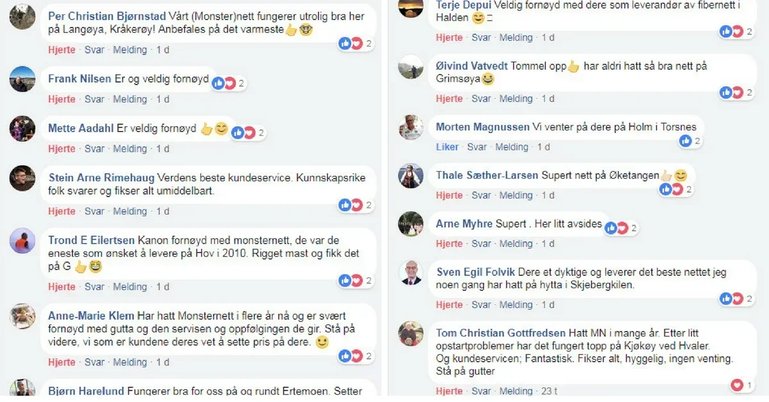Open Sven Egil Folvik's profile name
The height and width of the screenshot is (402, 769).
click(x=476, y=272)
